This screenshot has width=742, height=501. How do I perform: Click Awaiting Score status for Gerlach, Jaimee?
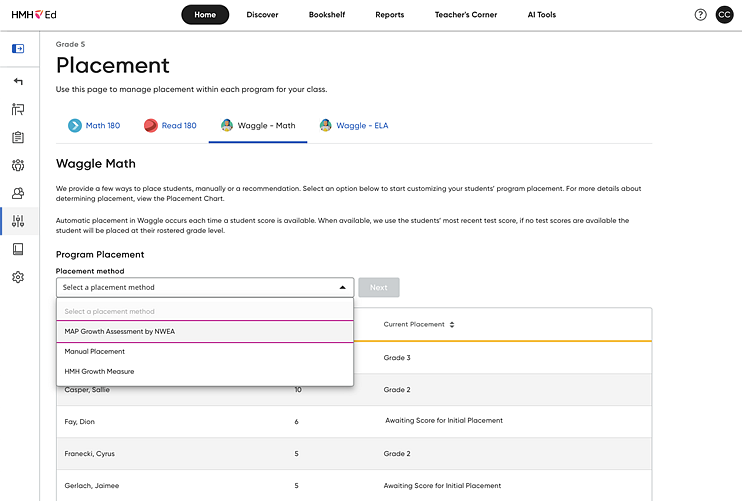[x=442, y=485]
